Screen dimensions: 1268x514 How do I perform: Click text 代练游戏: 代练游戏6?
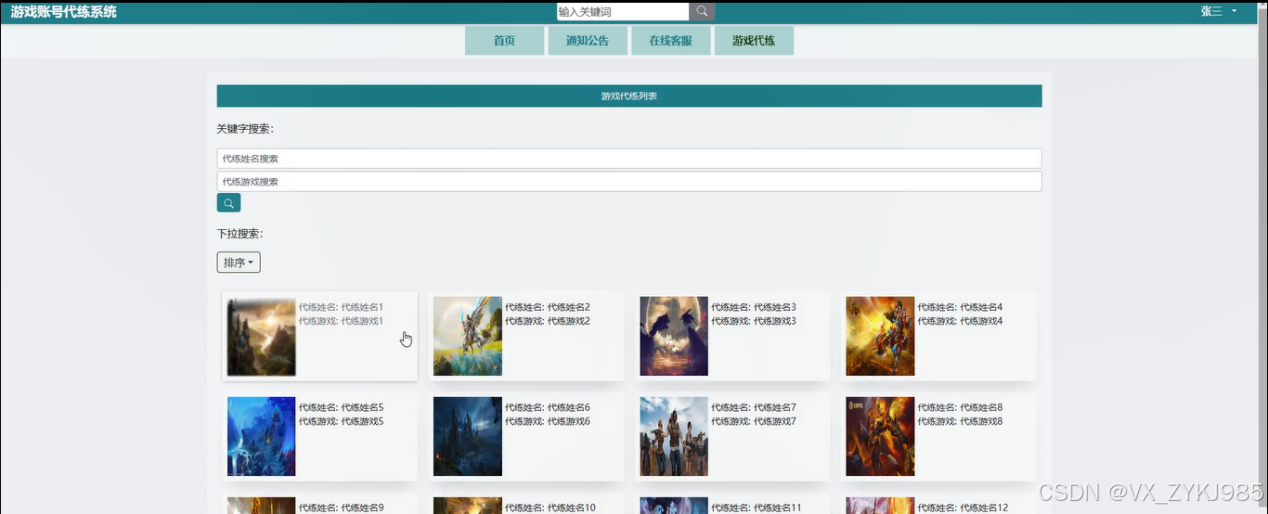(x=548, y=421)
